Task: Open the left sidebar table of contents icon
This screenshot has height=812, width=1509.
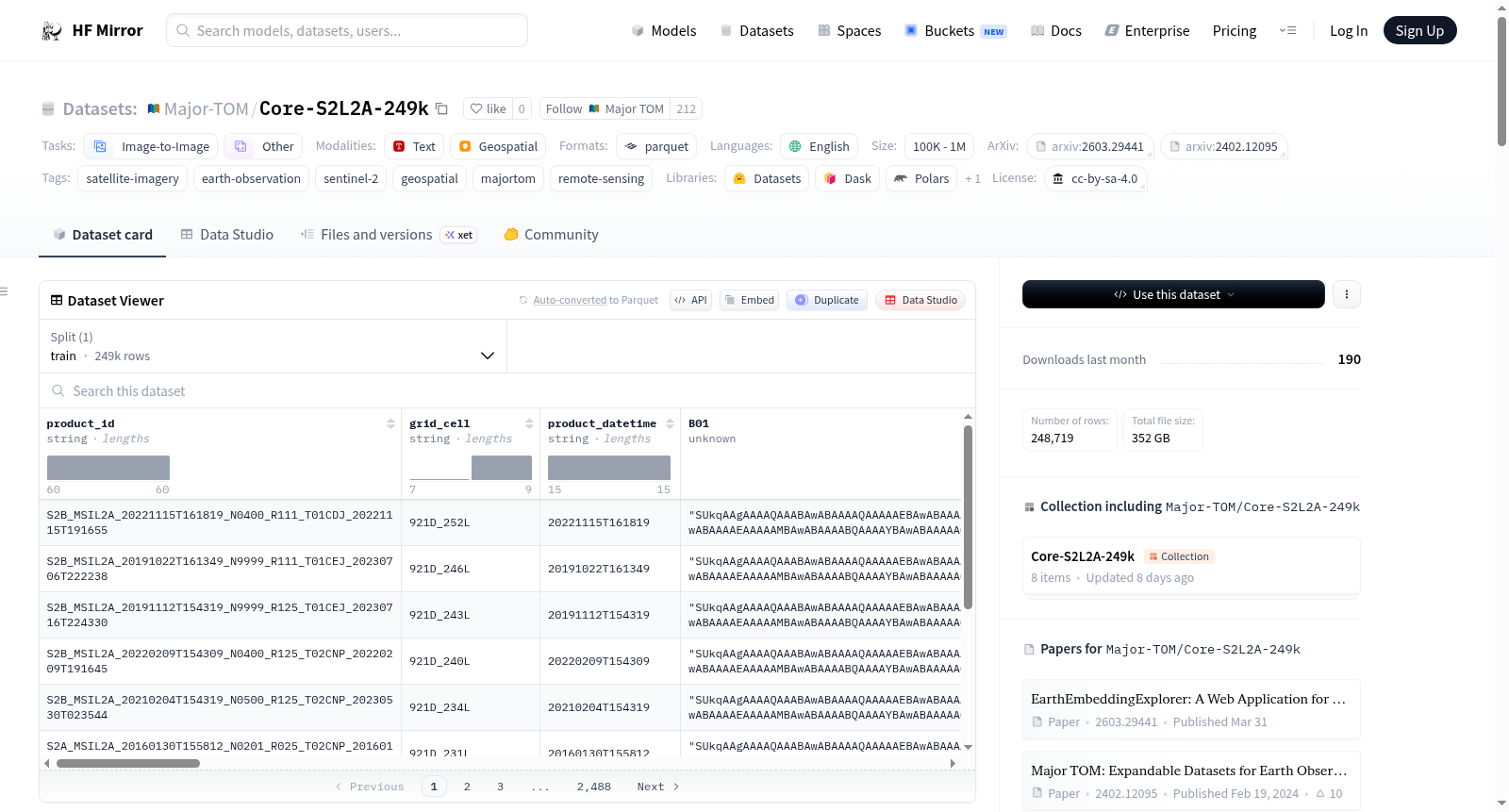Action: coord(4,291)
